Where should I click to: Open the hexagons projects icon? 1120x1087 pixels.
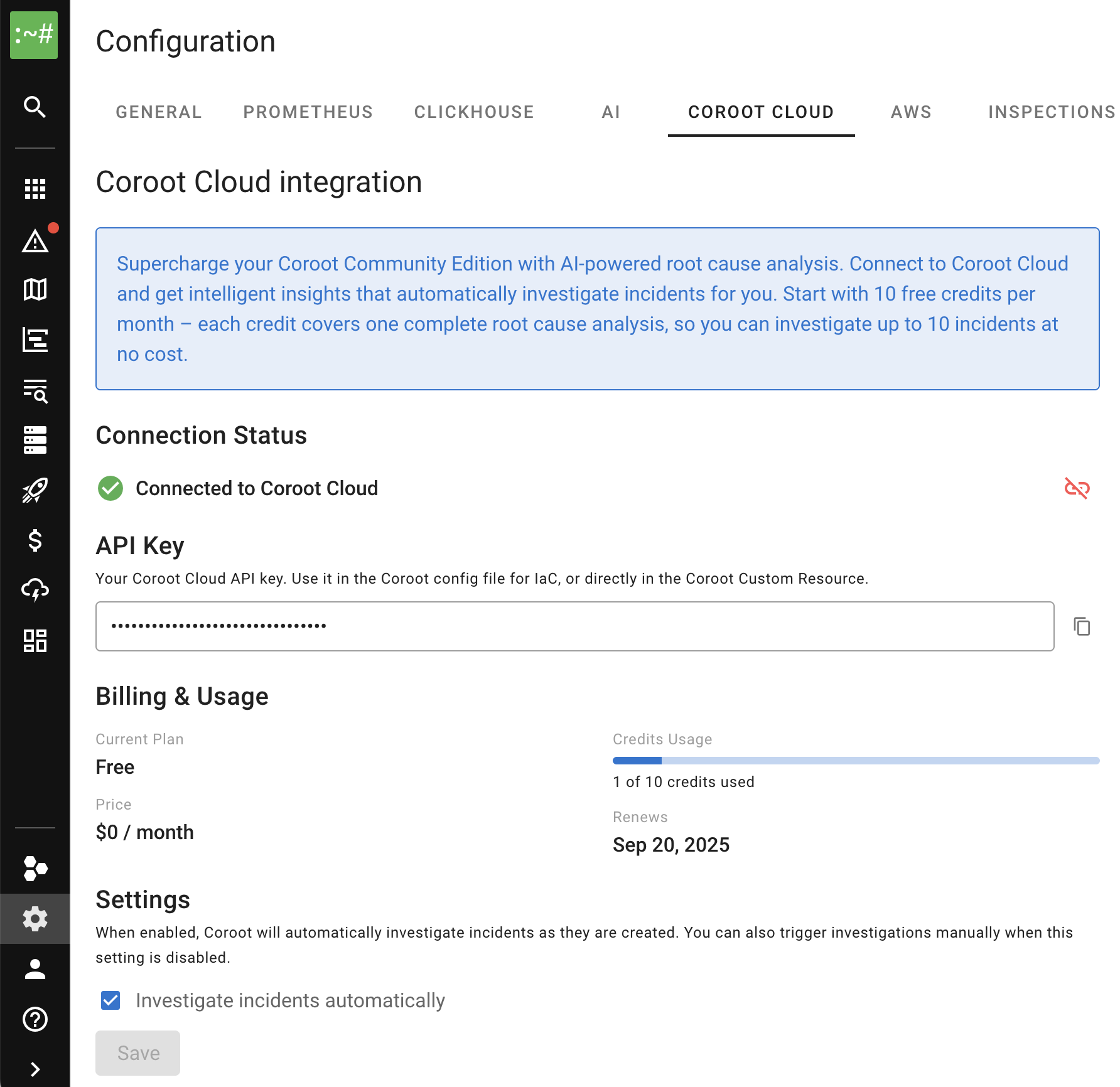coord(35,869)
